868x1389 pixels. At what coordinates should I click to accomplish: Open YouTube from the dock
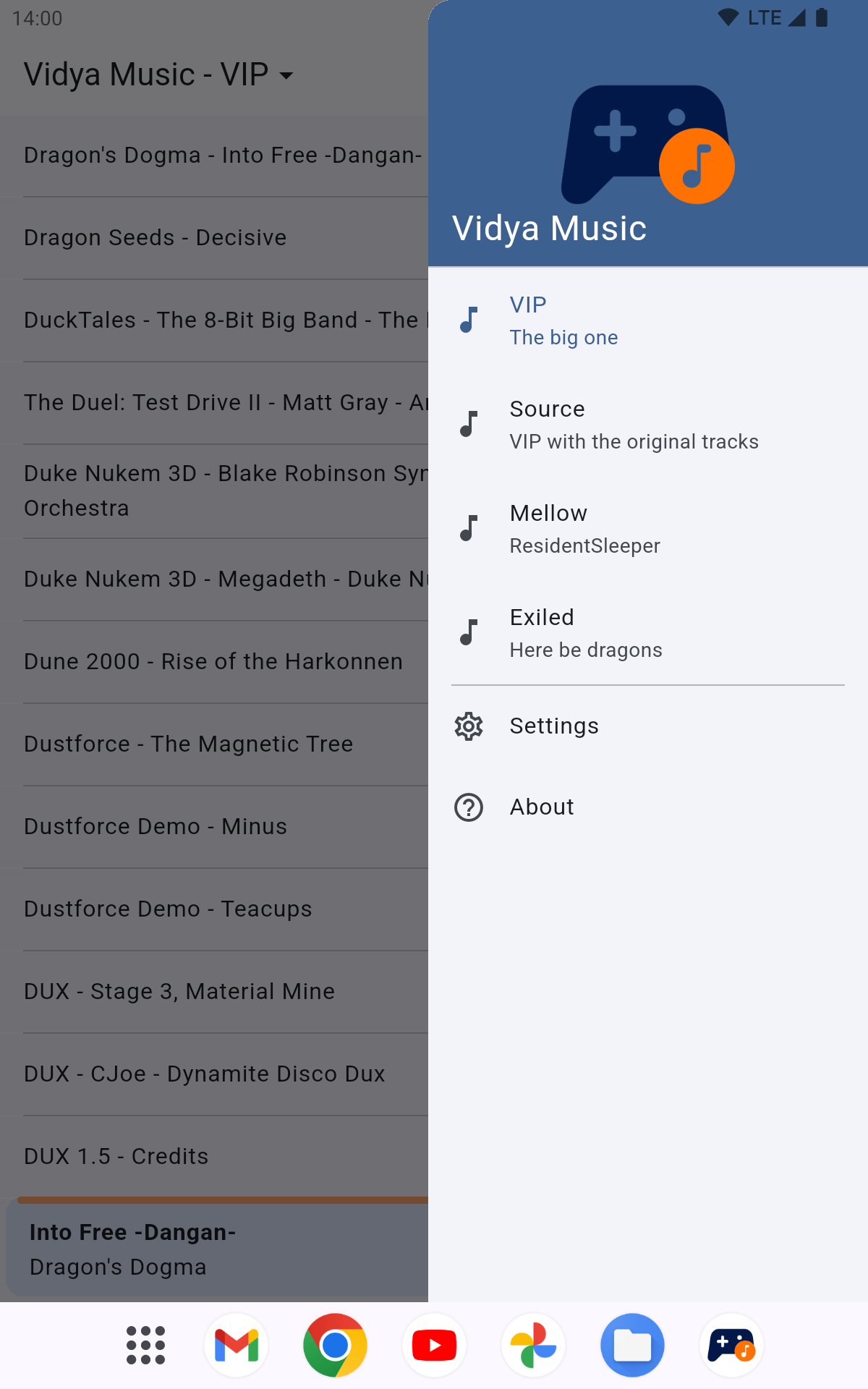(x=434, y=1346)
